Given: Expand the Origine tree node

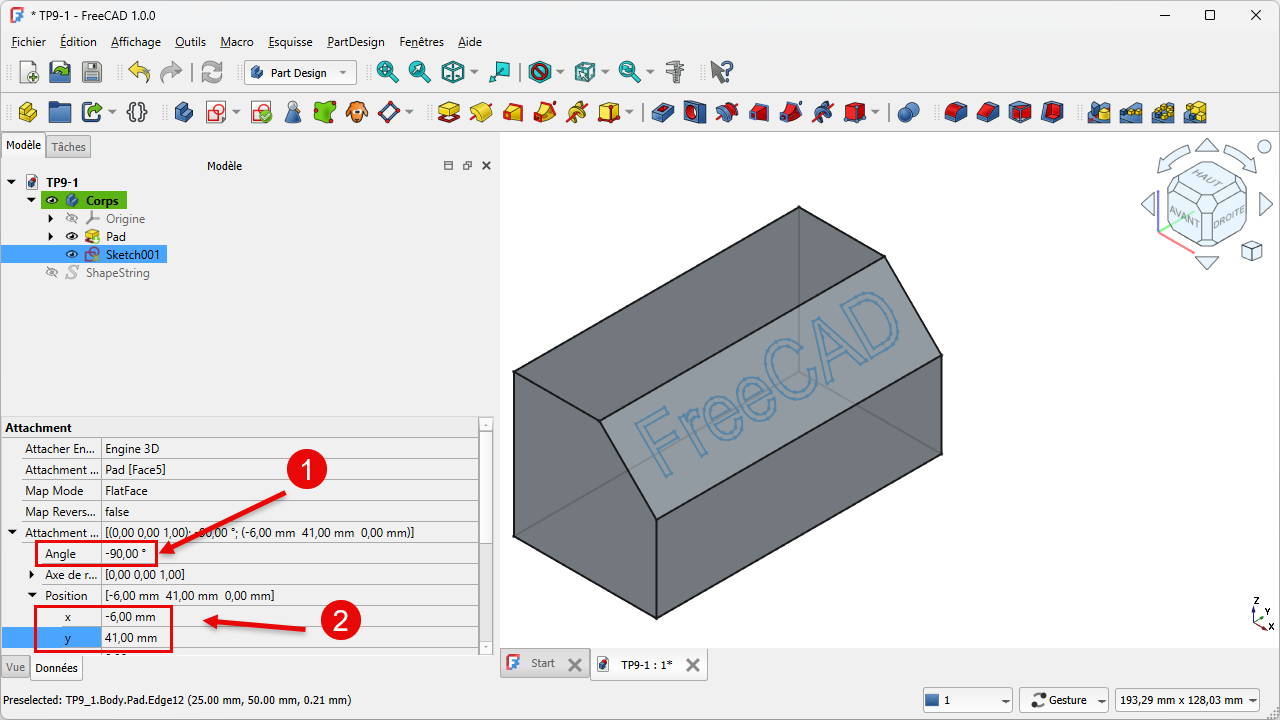Looking at the screenshot, I should point(51,219).
